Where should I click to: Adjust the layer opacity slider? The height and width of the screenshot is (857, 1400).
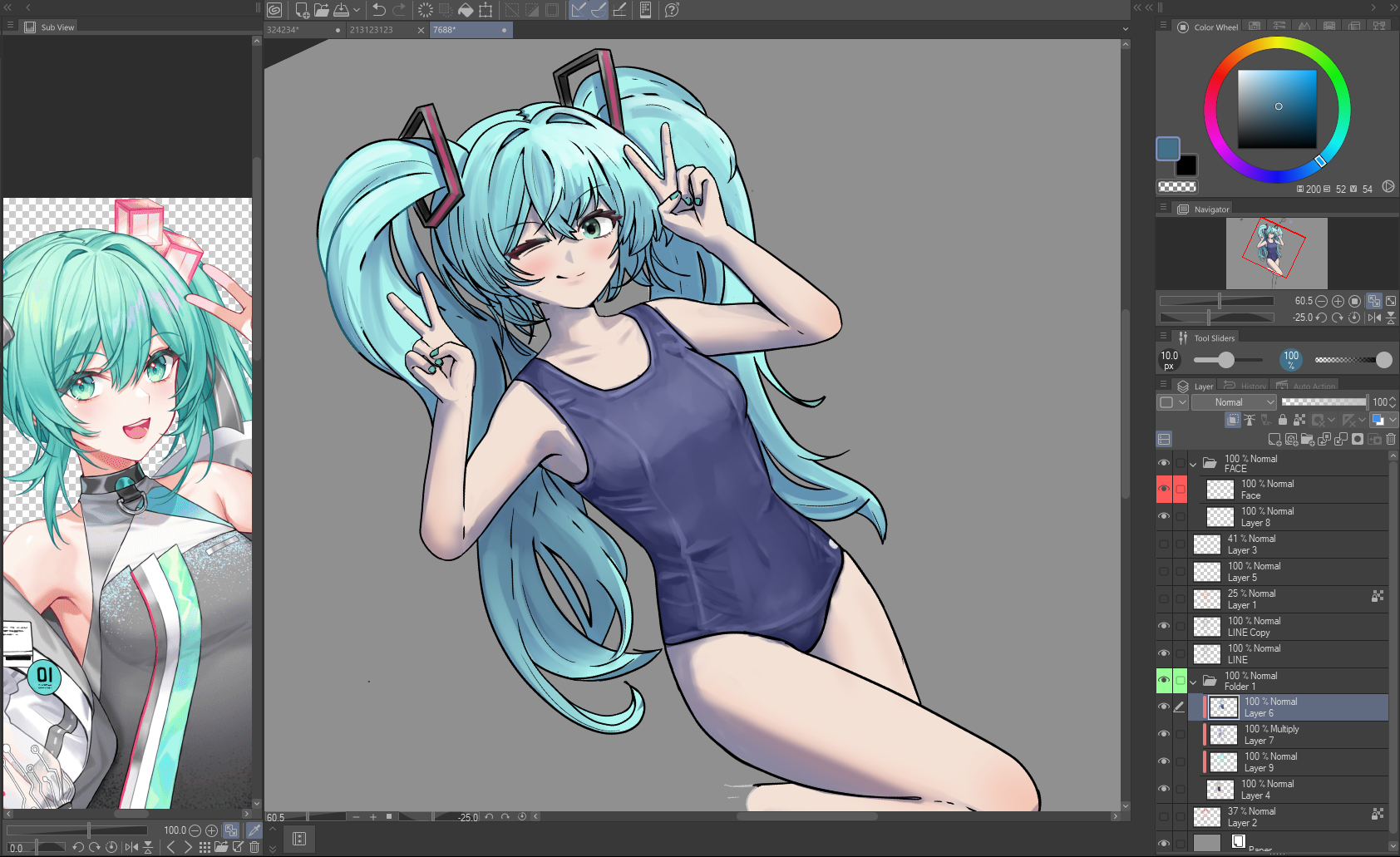tap(1324, 402)
